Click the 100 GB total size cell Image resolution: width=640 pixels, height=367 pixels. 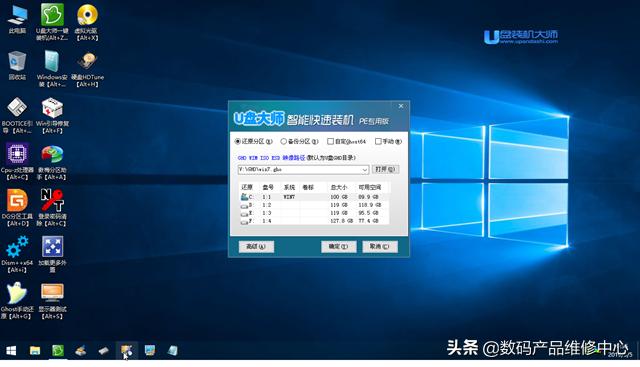339,197
